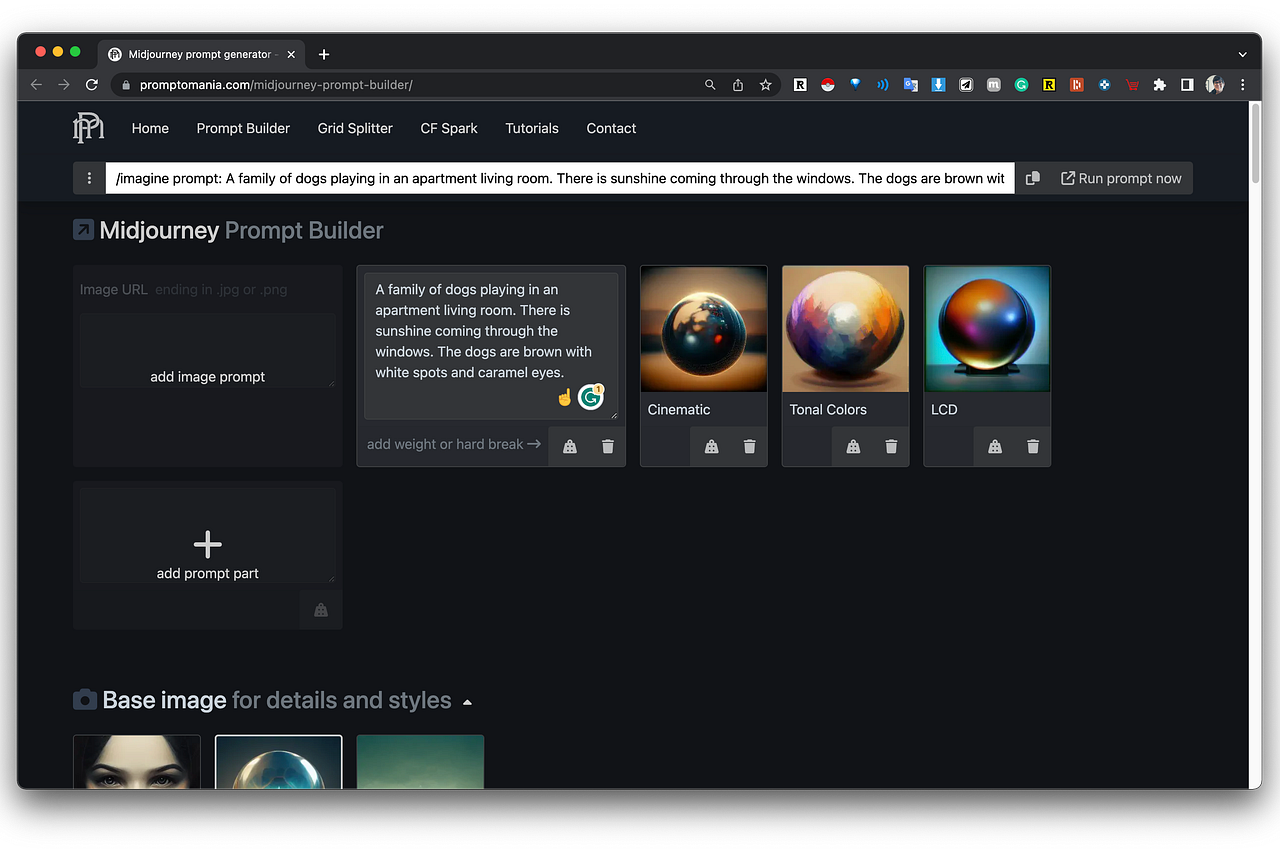Delete the Cinematic card
Image resolution: width=1280 pixels, height=853 pixels.
coord(750,446)
